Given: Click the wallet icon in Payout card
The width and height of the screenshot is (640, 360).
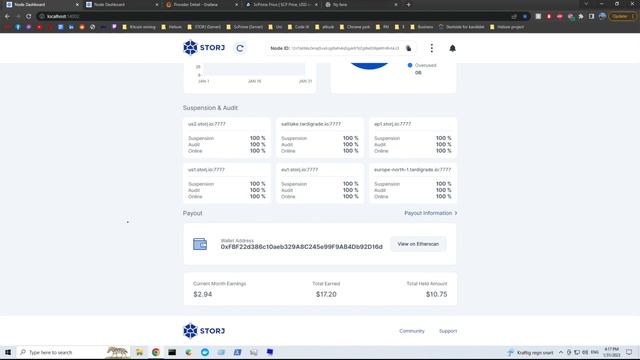Looking at the screenshot, I should (200, 244).
